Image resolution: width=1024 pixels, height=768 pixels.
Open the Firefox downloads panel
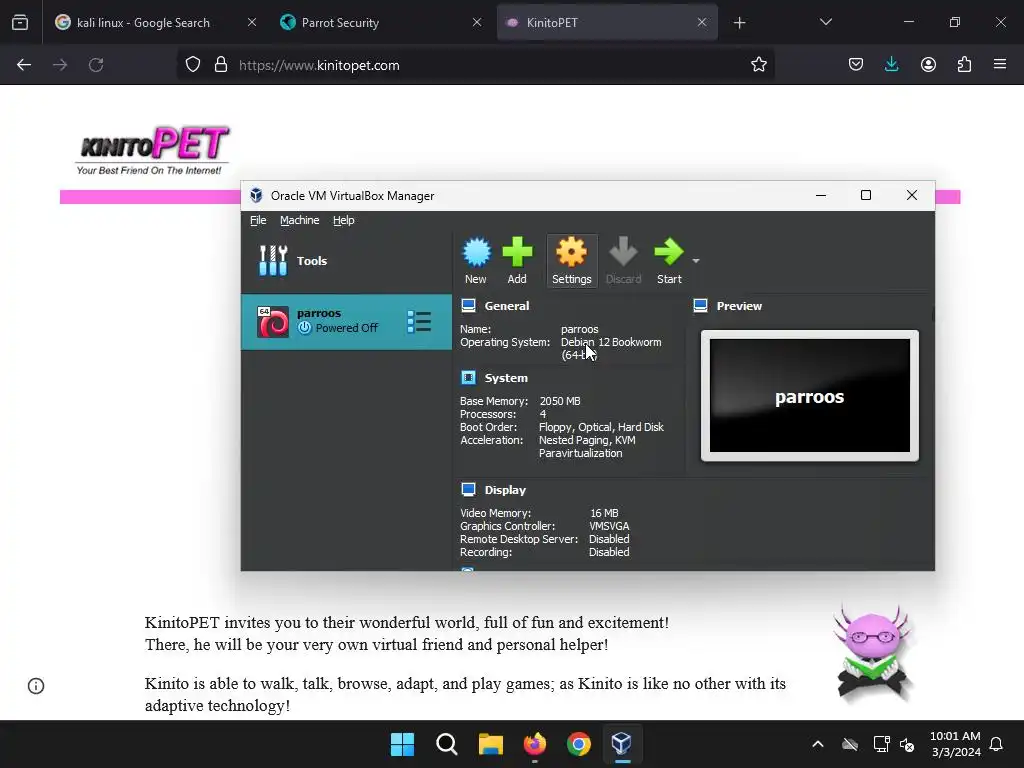(x=891, y=65)
